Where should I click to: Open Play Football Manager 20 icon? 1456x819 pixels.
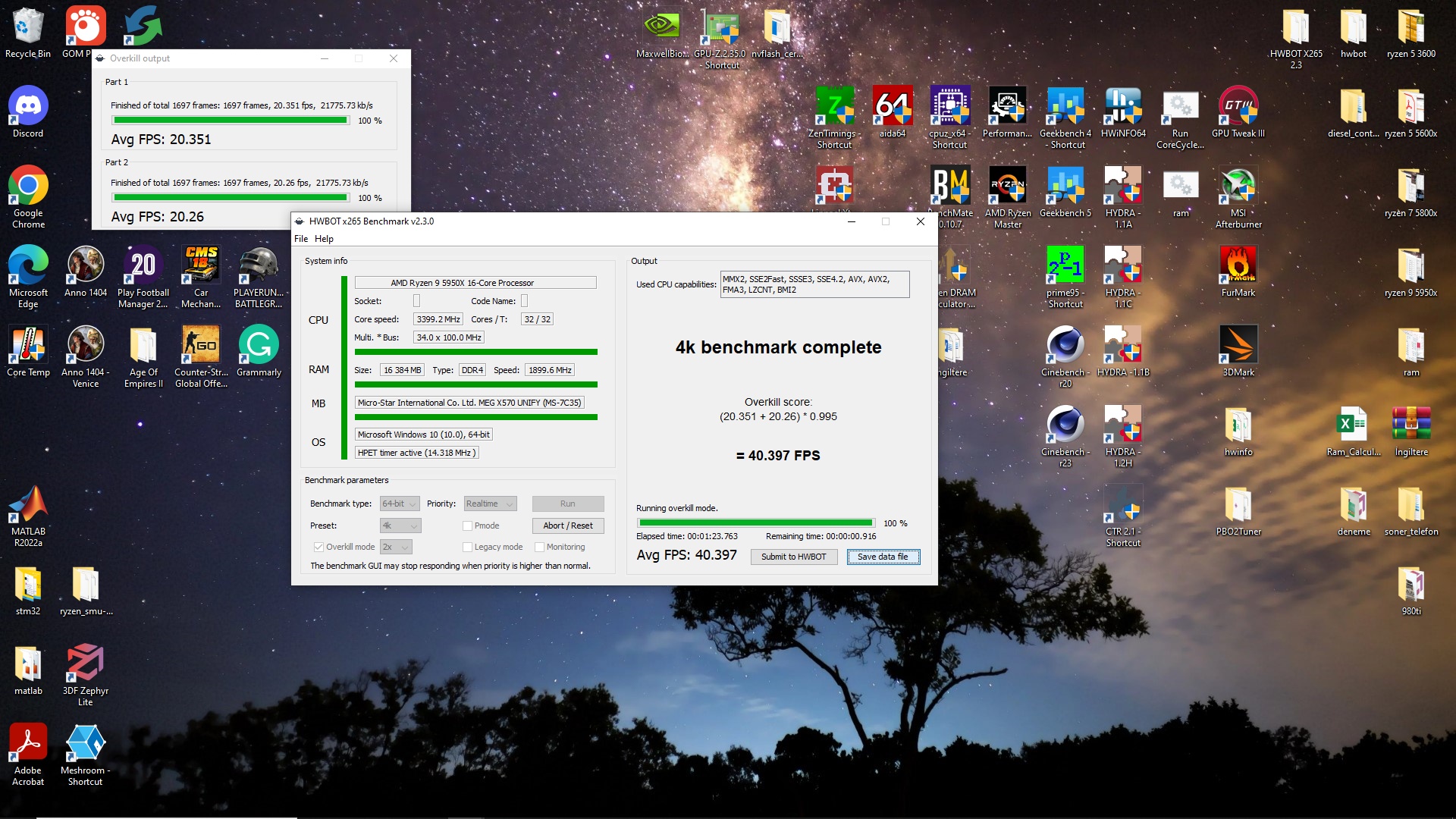(x=143, y=277)
